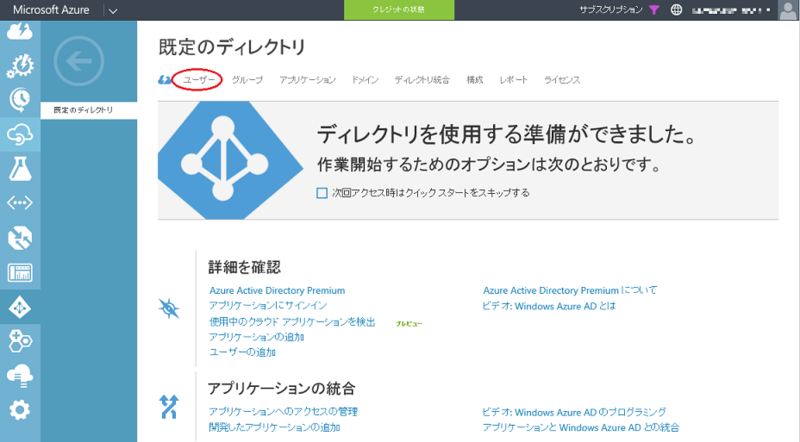800x442 pixels.
Task: Open 使用中のクラウド アプリケーションを検出 link
Action: (292, 322)
